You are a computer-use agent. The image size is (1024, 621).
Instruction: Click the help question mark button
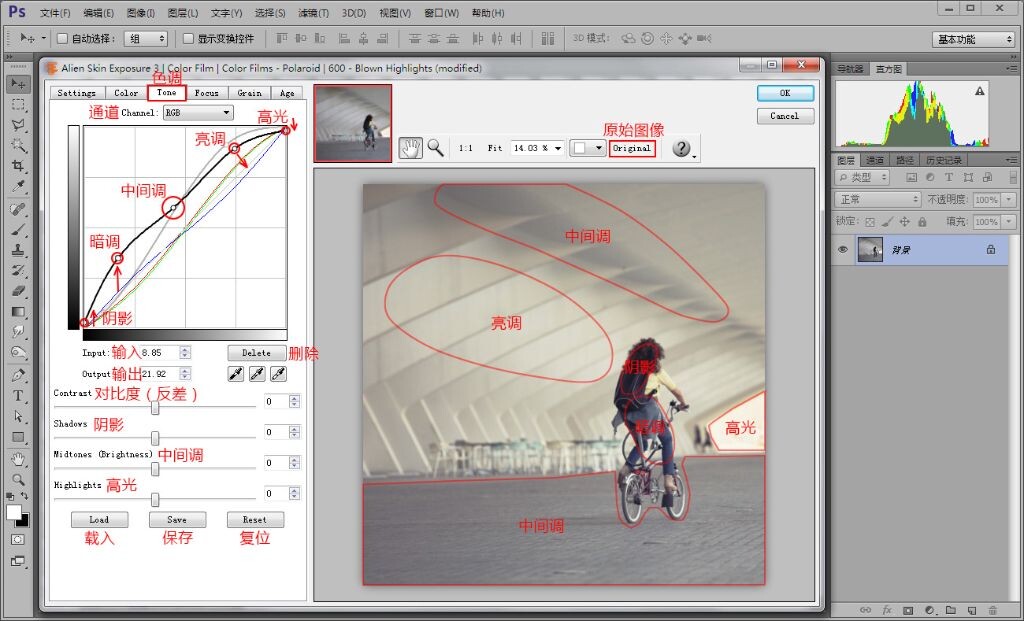click(681, 148)
